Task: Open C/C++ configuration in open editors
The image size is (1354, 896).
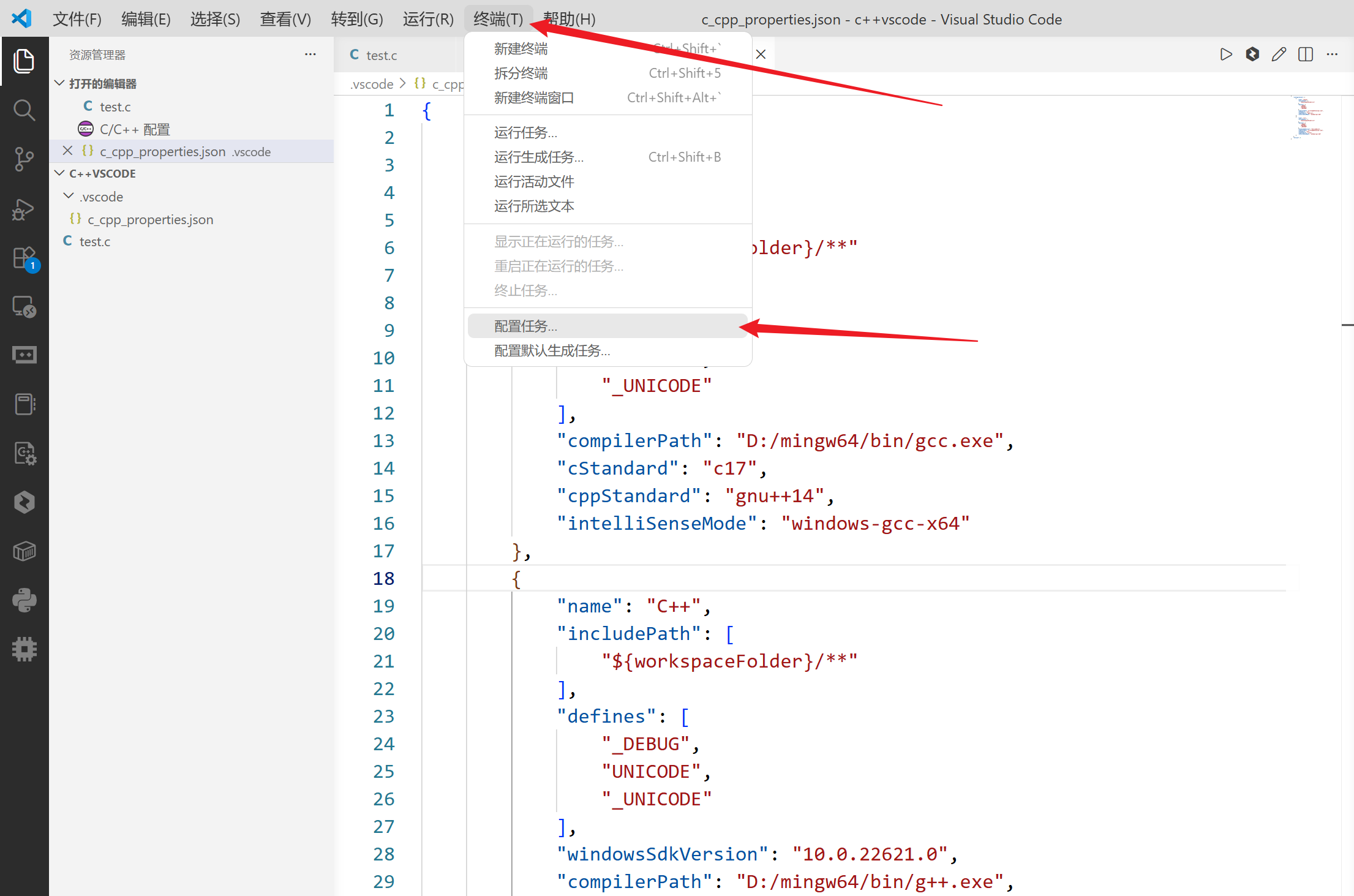Action: pyautogui.click(x=191, y=129)
